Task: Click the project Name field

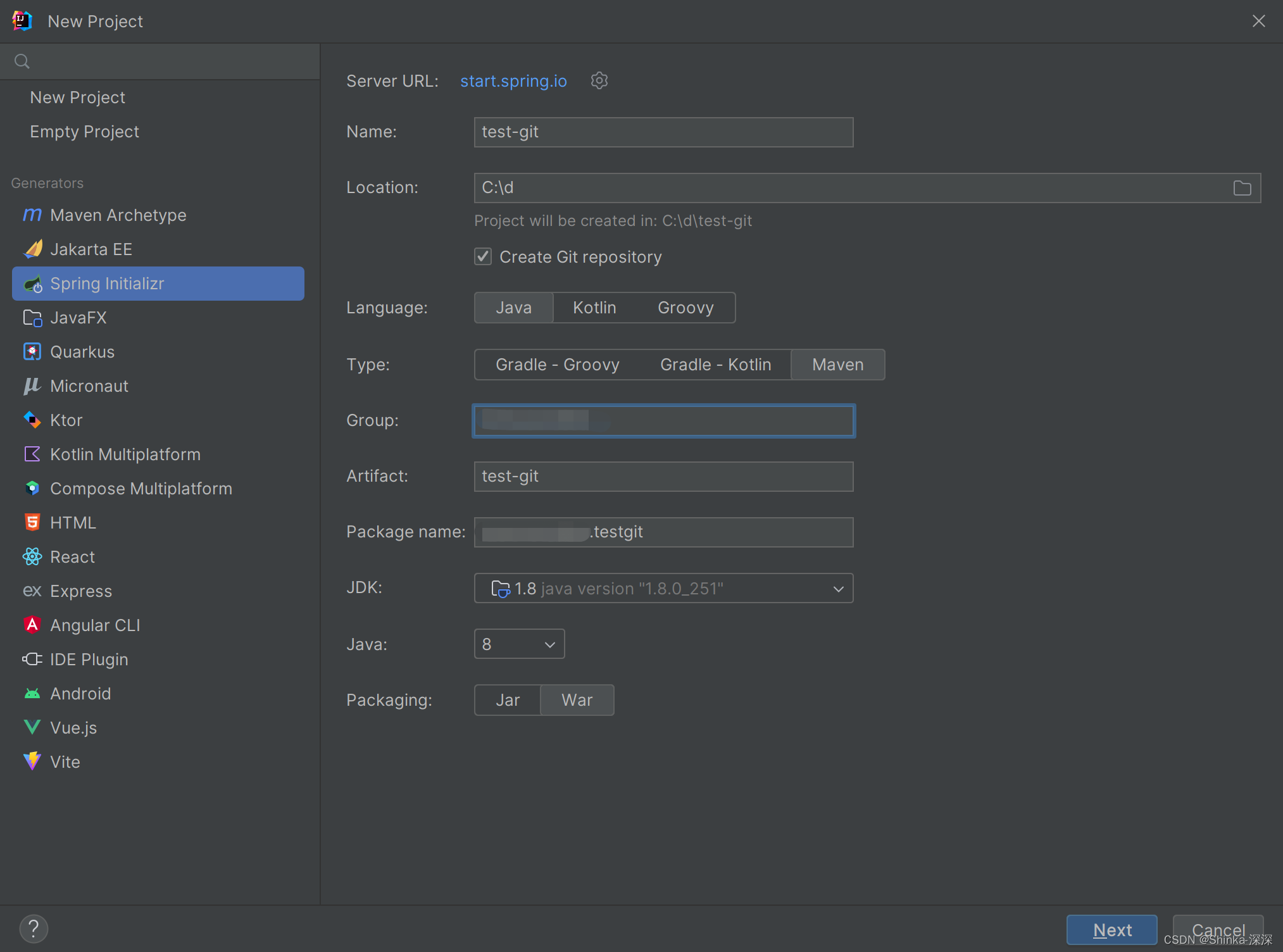Action: click(663, 132)
